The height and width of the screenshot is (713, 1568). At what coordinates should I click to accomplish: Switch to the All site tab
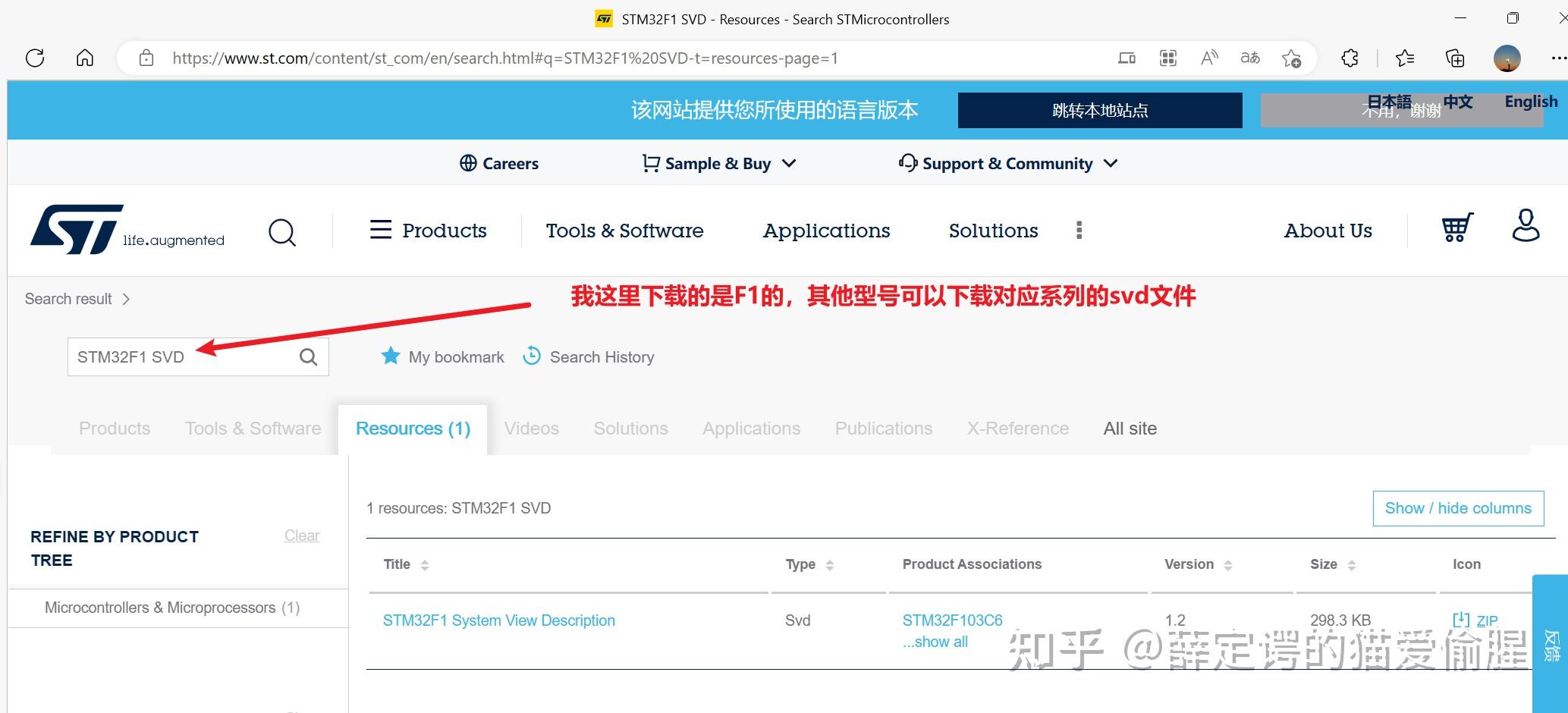pyautogui.click(x=1130, y=428)
